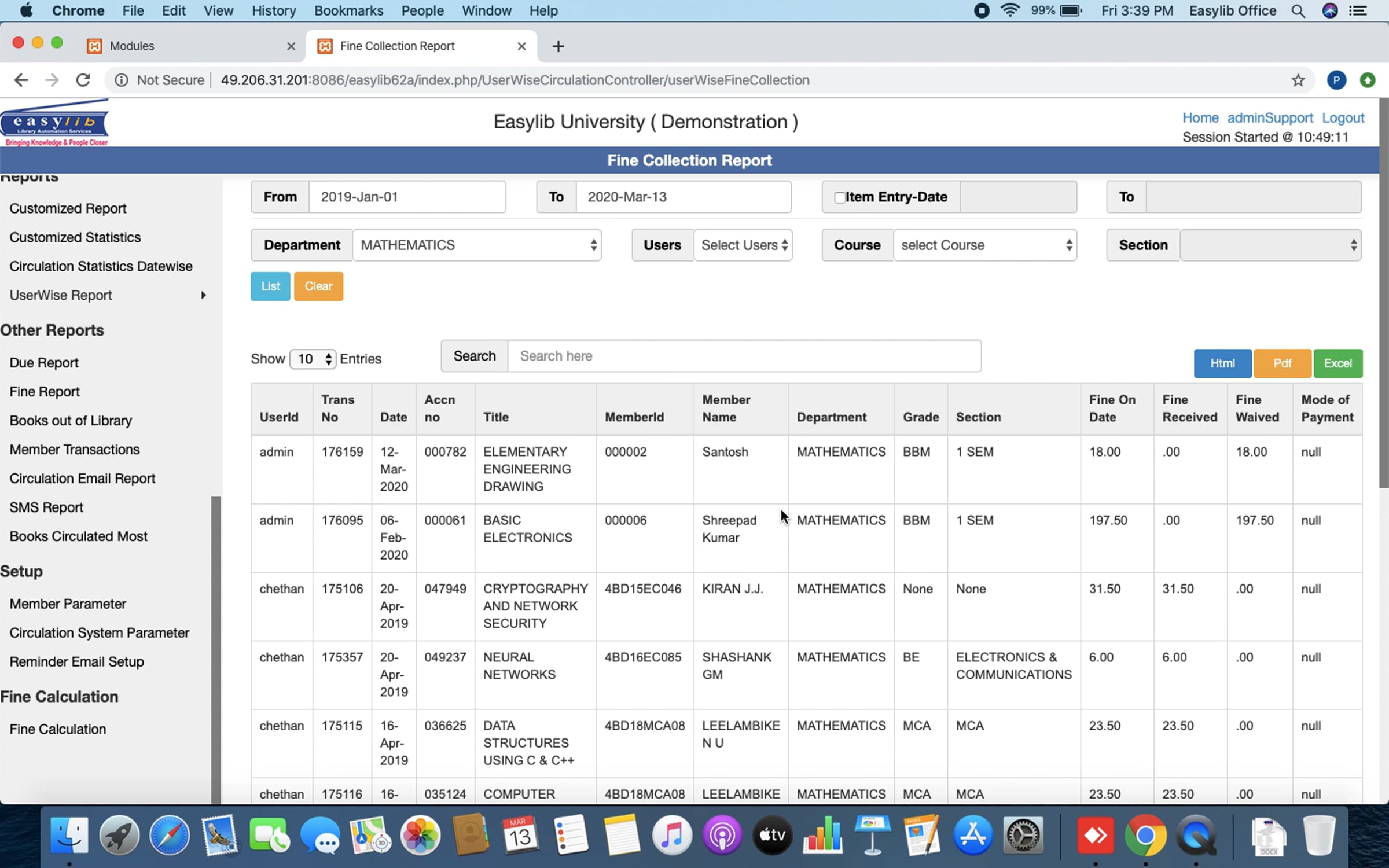Open Safari from the dock
The height and width of the screenshot is (868, 1389).
point(169,835)
